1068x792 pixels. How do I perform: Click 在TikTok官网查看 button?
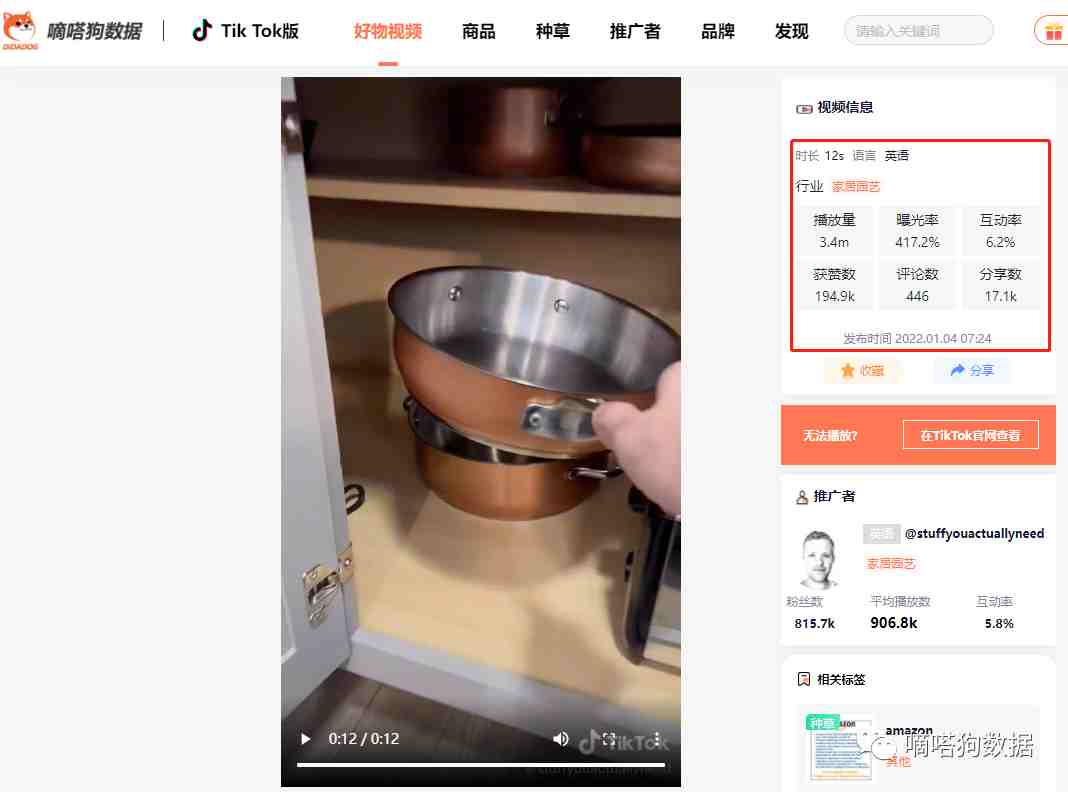pos(971,435)
